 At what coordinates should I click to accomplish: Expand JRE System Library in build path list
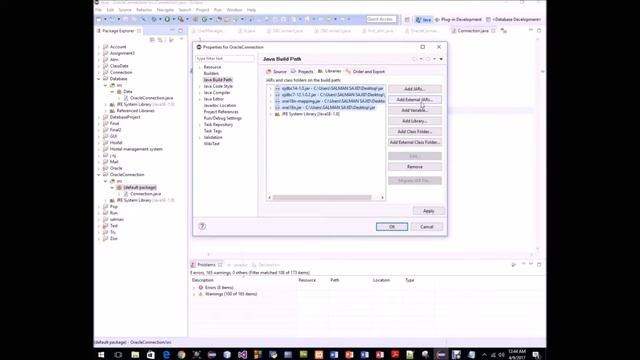270,114
